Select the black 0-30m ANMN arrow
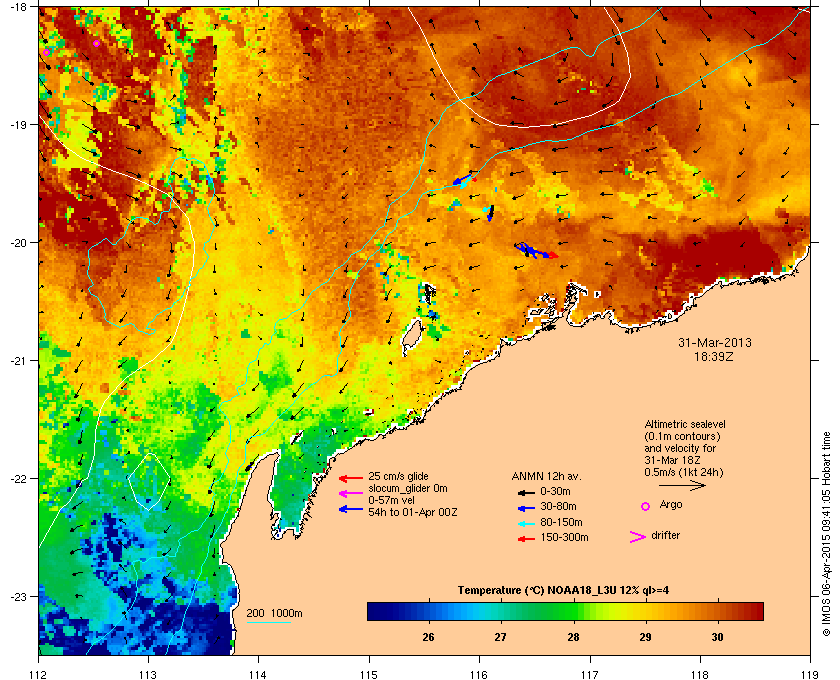Image resolution: width=840 pixels, height=680 pixels. click(527, 493)
